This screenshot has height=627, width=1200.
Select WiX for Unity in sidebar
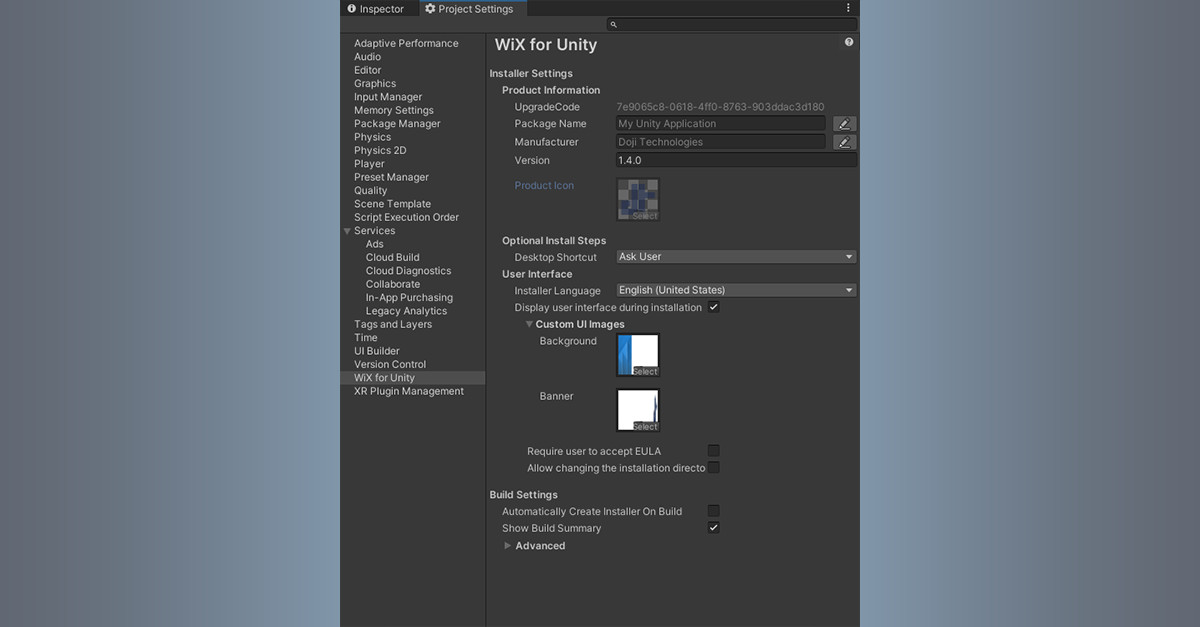[413, 378]
